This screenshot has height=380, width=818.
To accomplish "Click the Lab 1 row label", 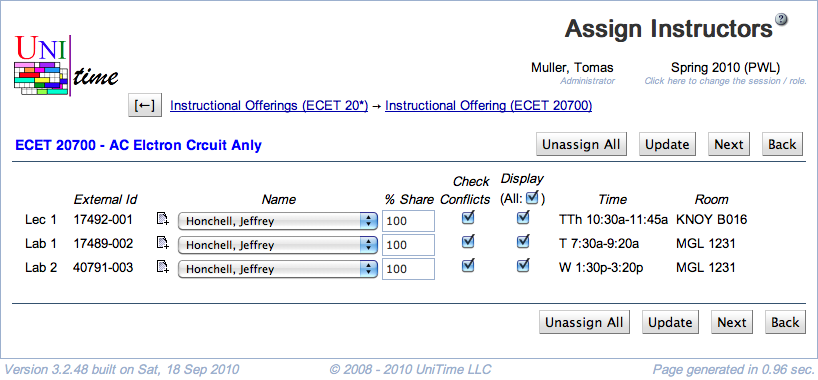I will [x=41, y=244].
